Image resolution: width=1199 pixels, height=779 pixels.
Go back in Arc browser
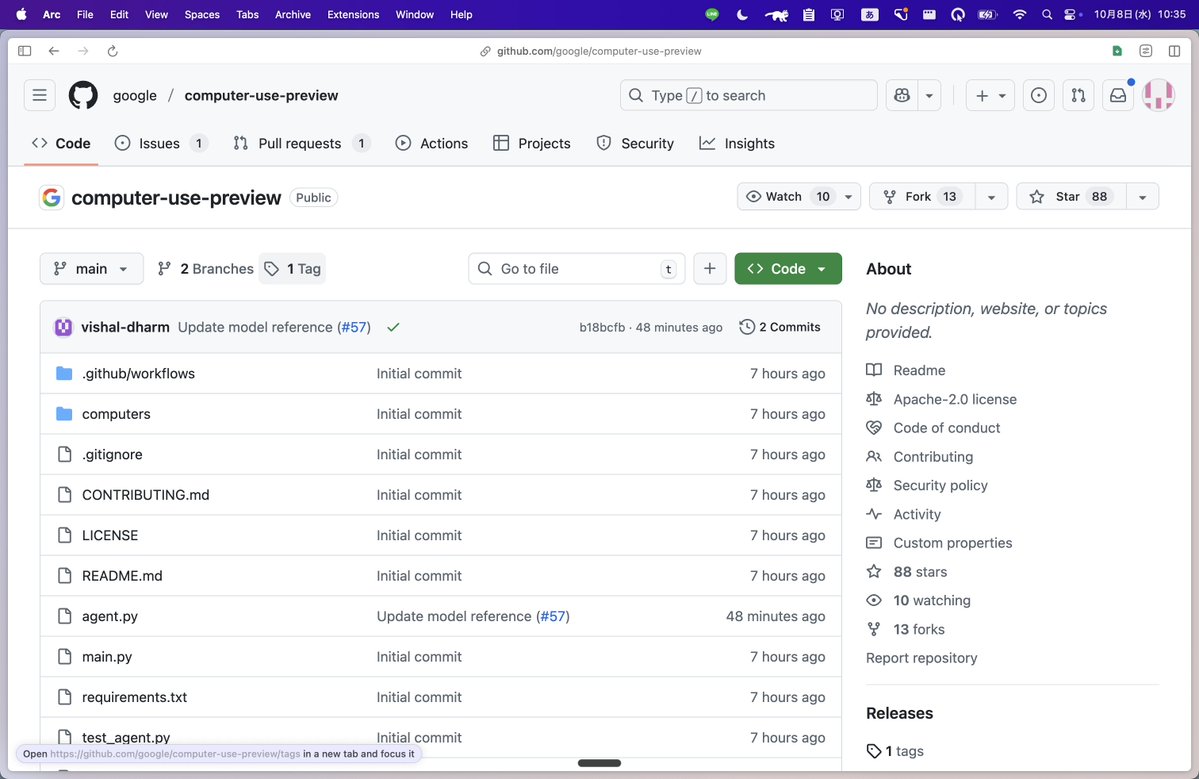click(54, 51)
